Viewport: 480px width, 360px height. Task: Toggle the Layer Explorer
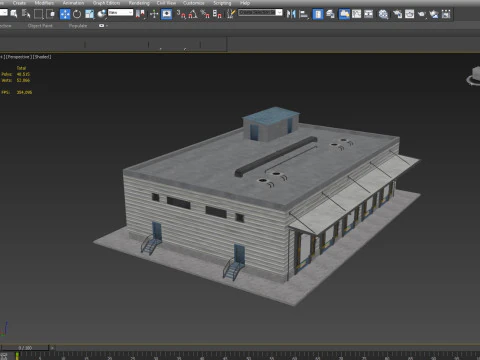coord(330,14)
